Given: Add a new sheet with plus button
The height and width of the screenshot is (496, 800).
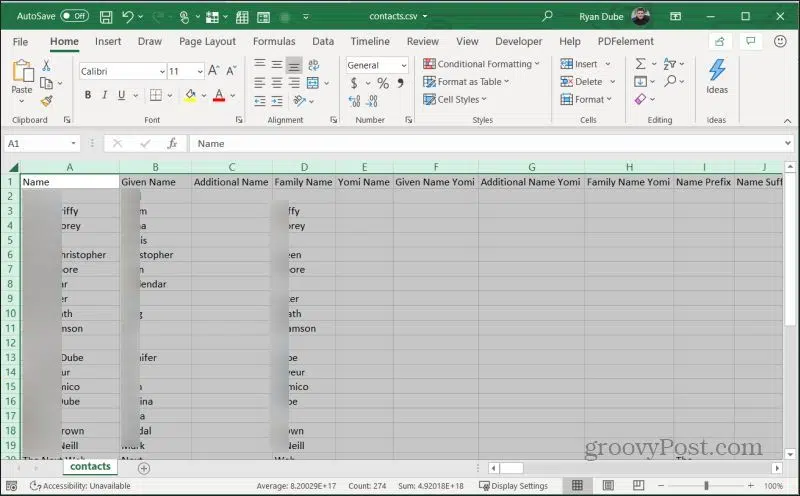Looking at the screenshot, I should click(x=144, y=468).
